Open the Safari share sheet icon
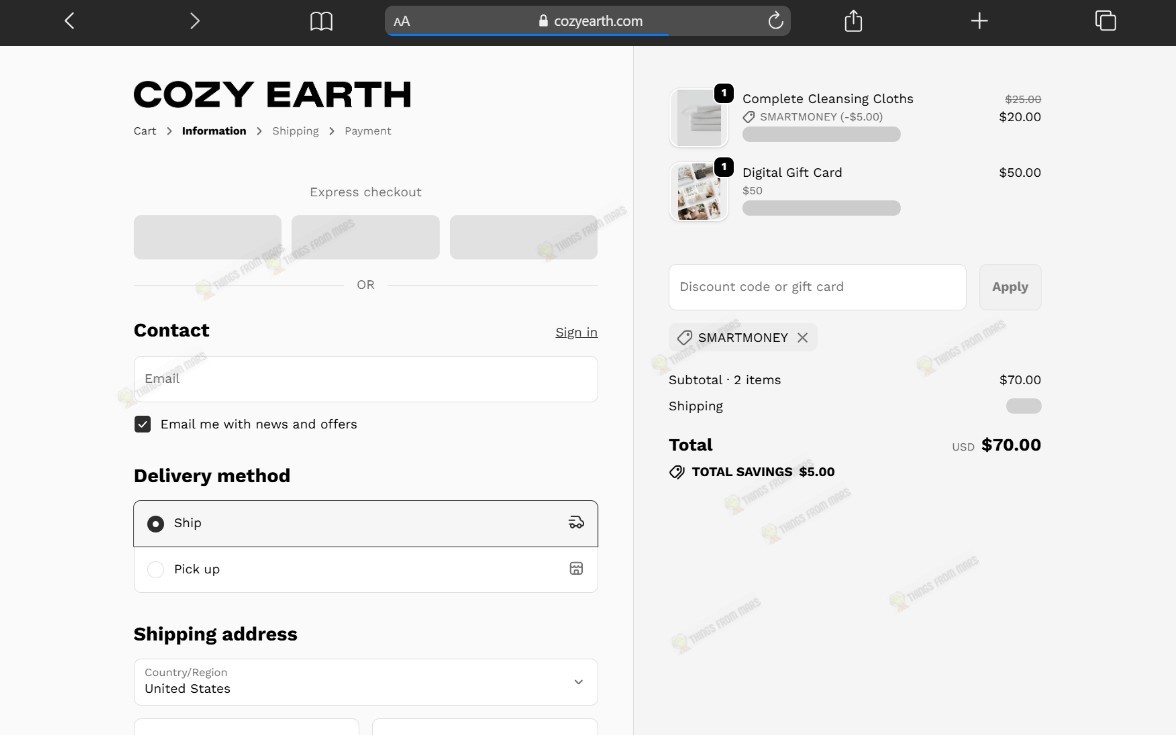The height and width of the screenshot is (735, 1176). (853, 20)
